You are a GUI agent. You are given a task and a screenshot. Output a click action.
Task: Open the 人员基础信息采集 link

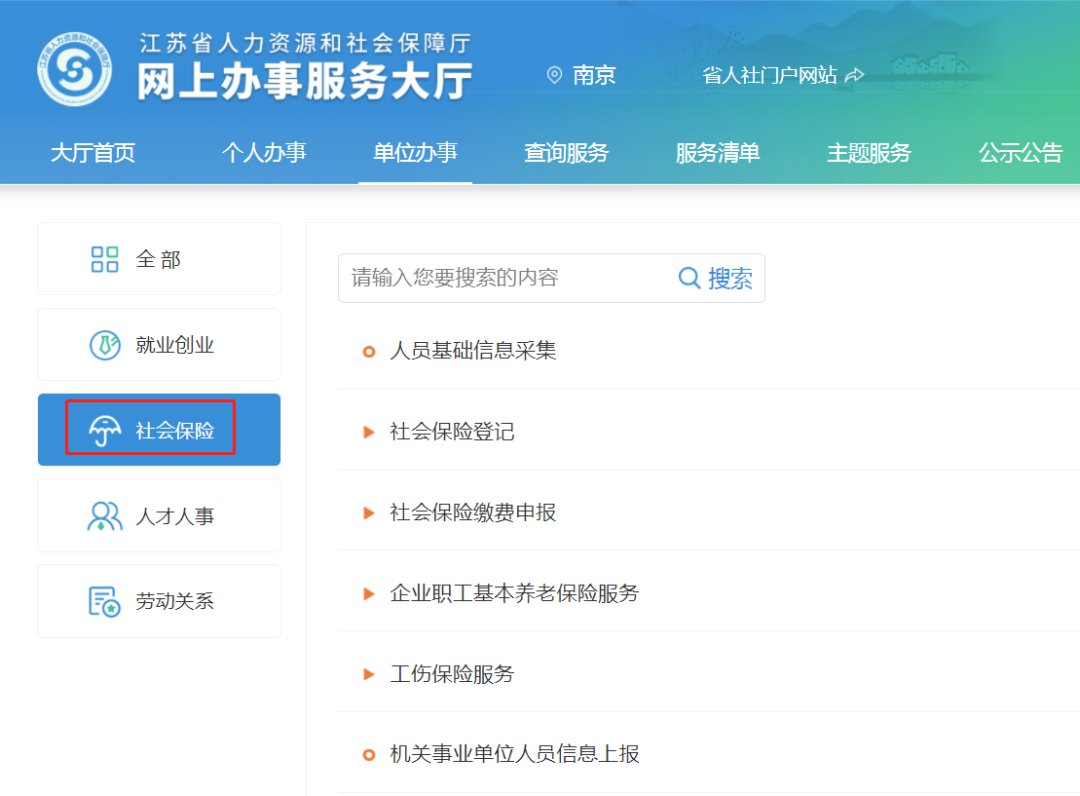[x=473, y=351]
